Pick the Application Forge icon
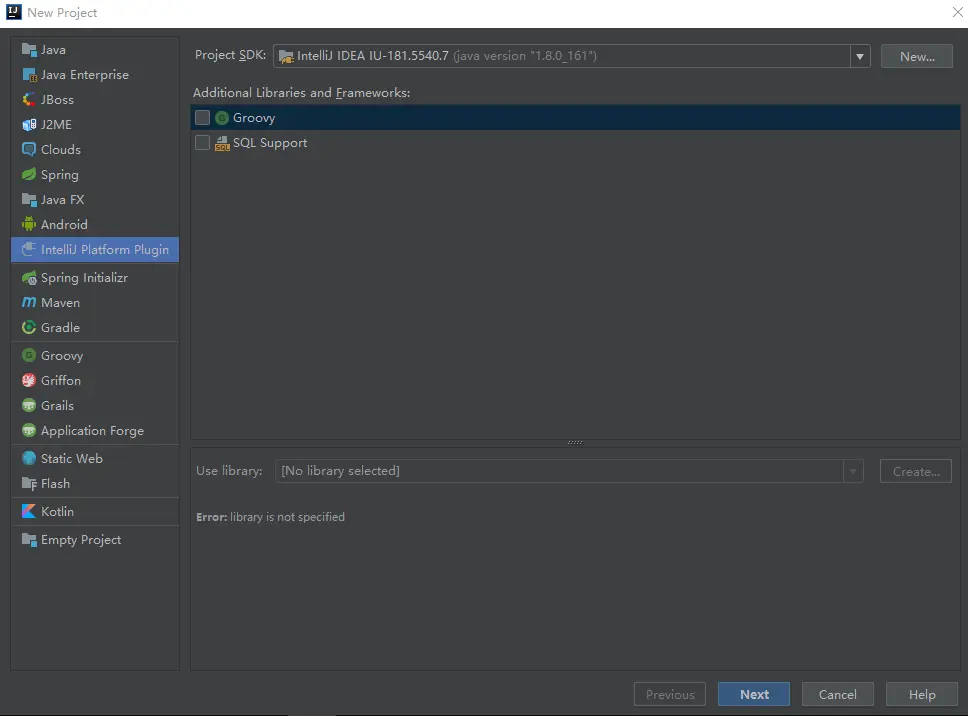Screen dimensions: 968x716 29,431
